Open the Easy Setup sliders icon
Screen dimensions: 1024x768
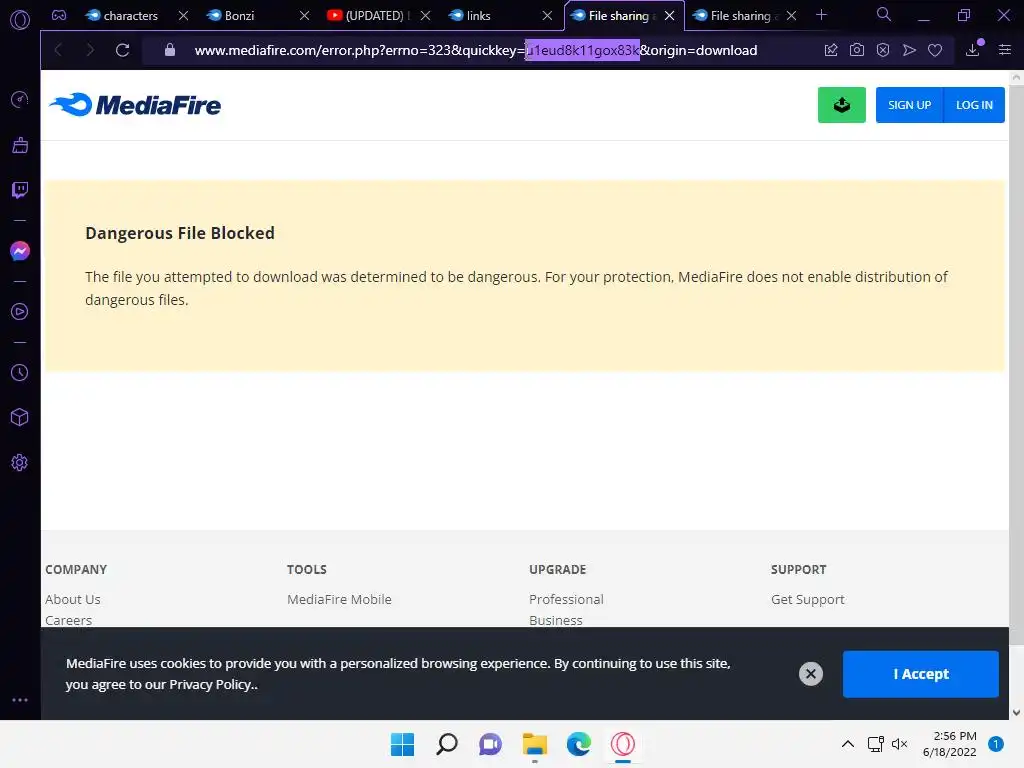(1005, 50)
